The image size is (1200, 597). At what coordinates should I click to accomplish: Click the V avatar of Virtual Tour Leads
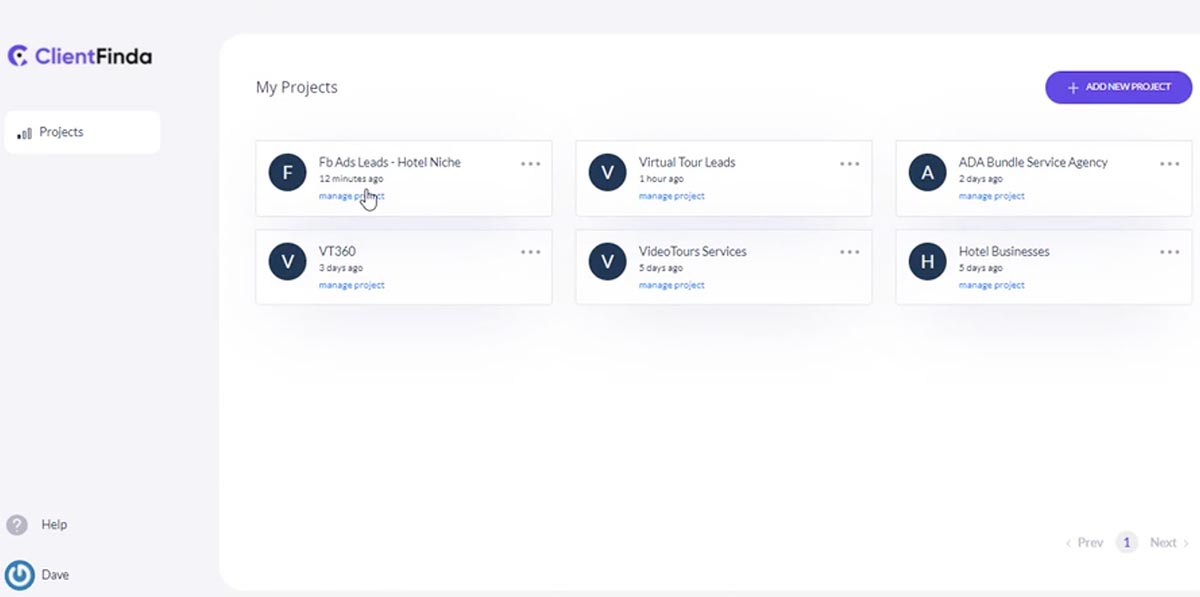(607, 172)
